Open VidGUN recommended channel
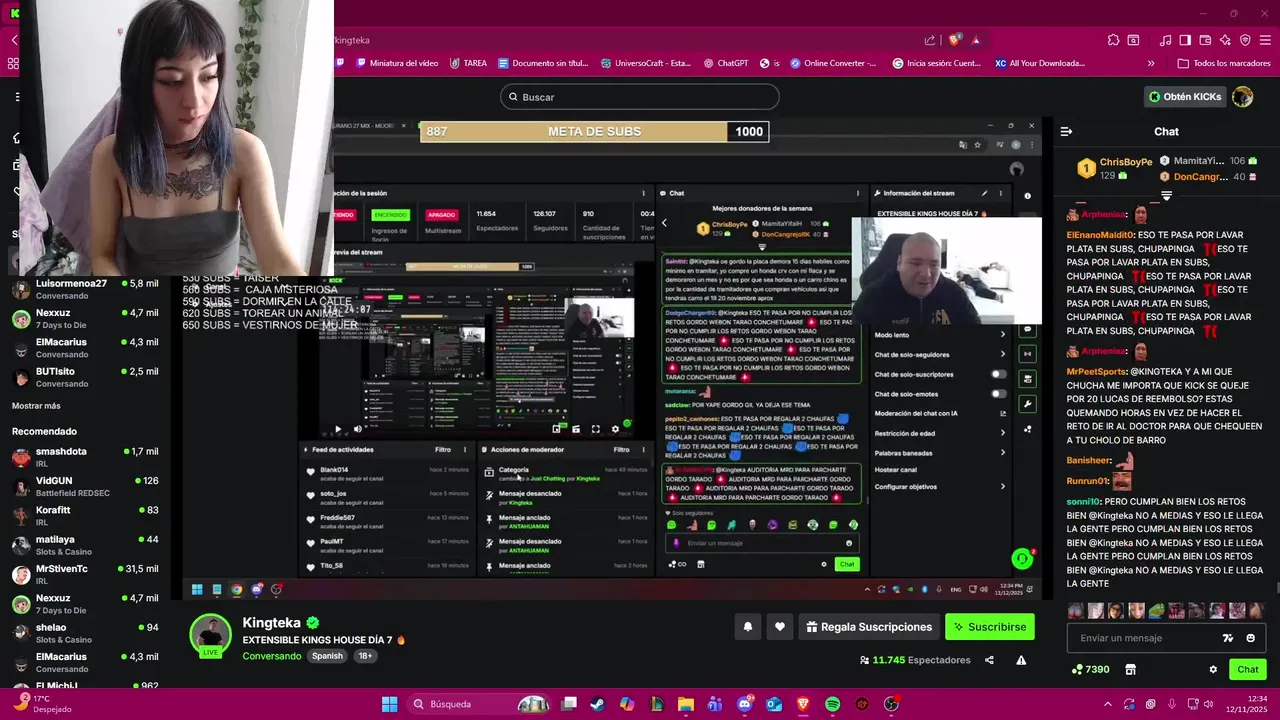The width and height of the screenshot is (1280, 720). (85, 487)
